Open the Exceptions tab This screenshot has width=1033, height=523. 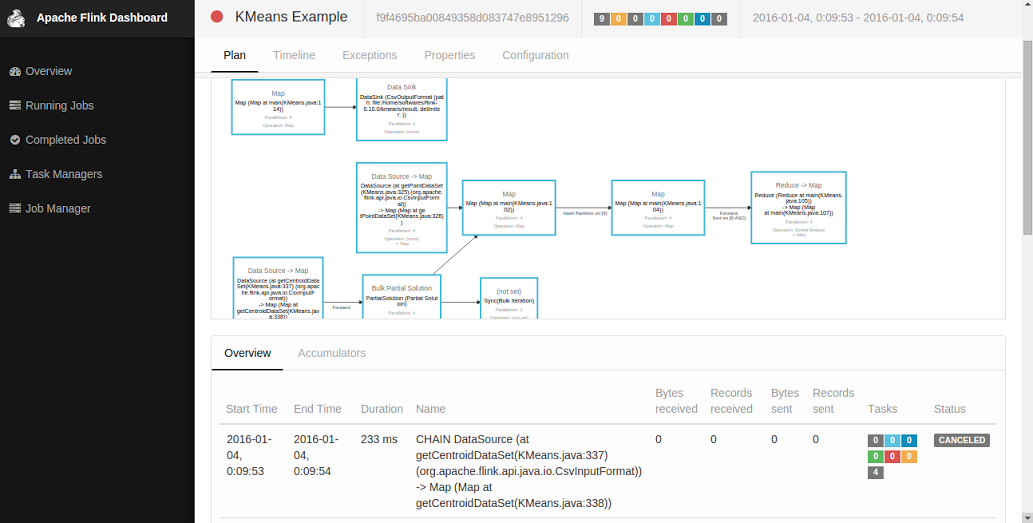pos(370,55)
